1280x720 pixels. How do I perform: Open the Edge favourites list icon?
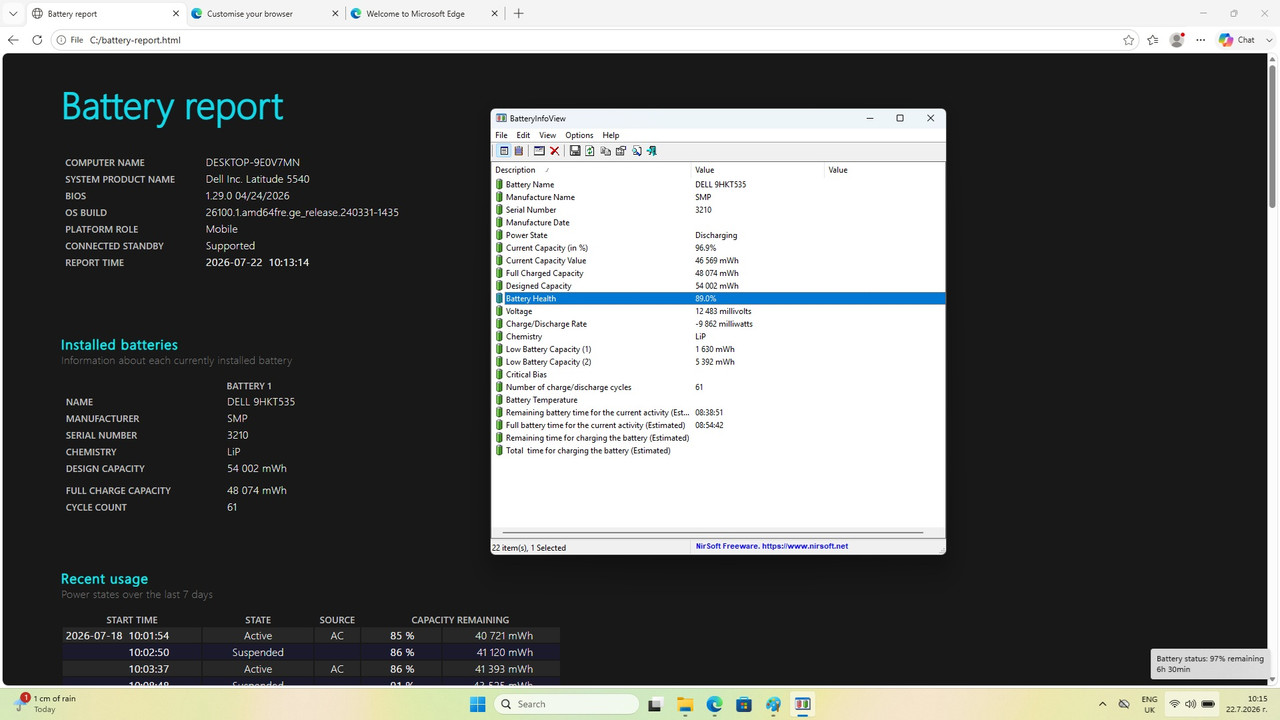pyautogui.click(x=1153, y=40)
